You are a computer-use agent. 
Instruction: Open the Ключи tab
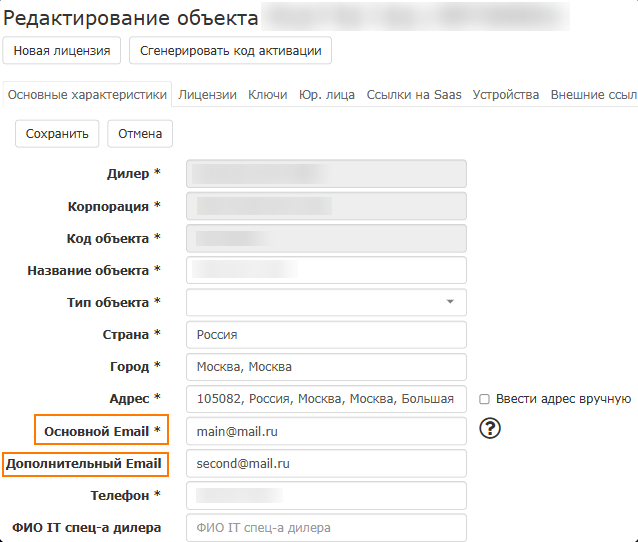tap(267, 95)
